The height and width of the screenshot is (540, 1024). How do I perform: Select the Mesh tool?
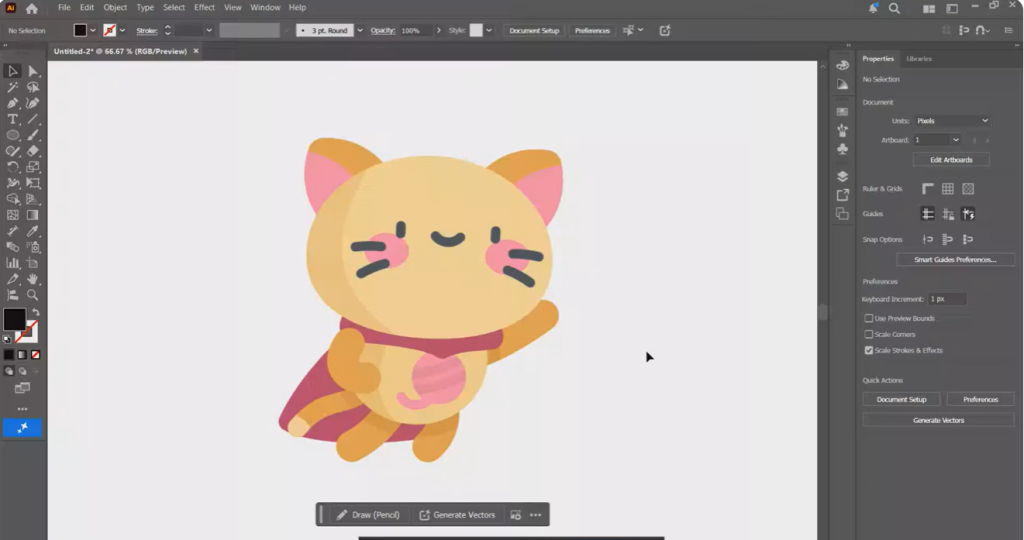[12, 215]
